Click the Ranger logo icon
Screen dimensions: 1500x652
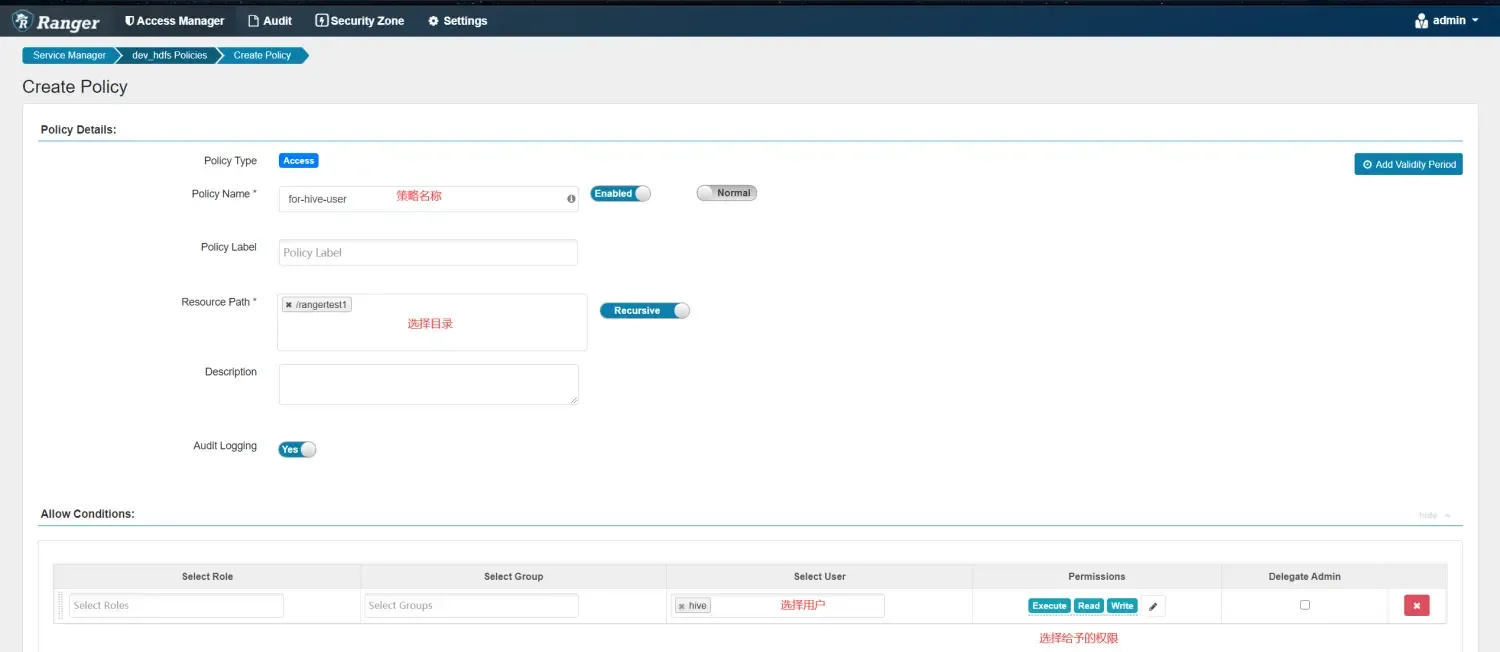pos(23,21)
